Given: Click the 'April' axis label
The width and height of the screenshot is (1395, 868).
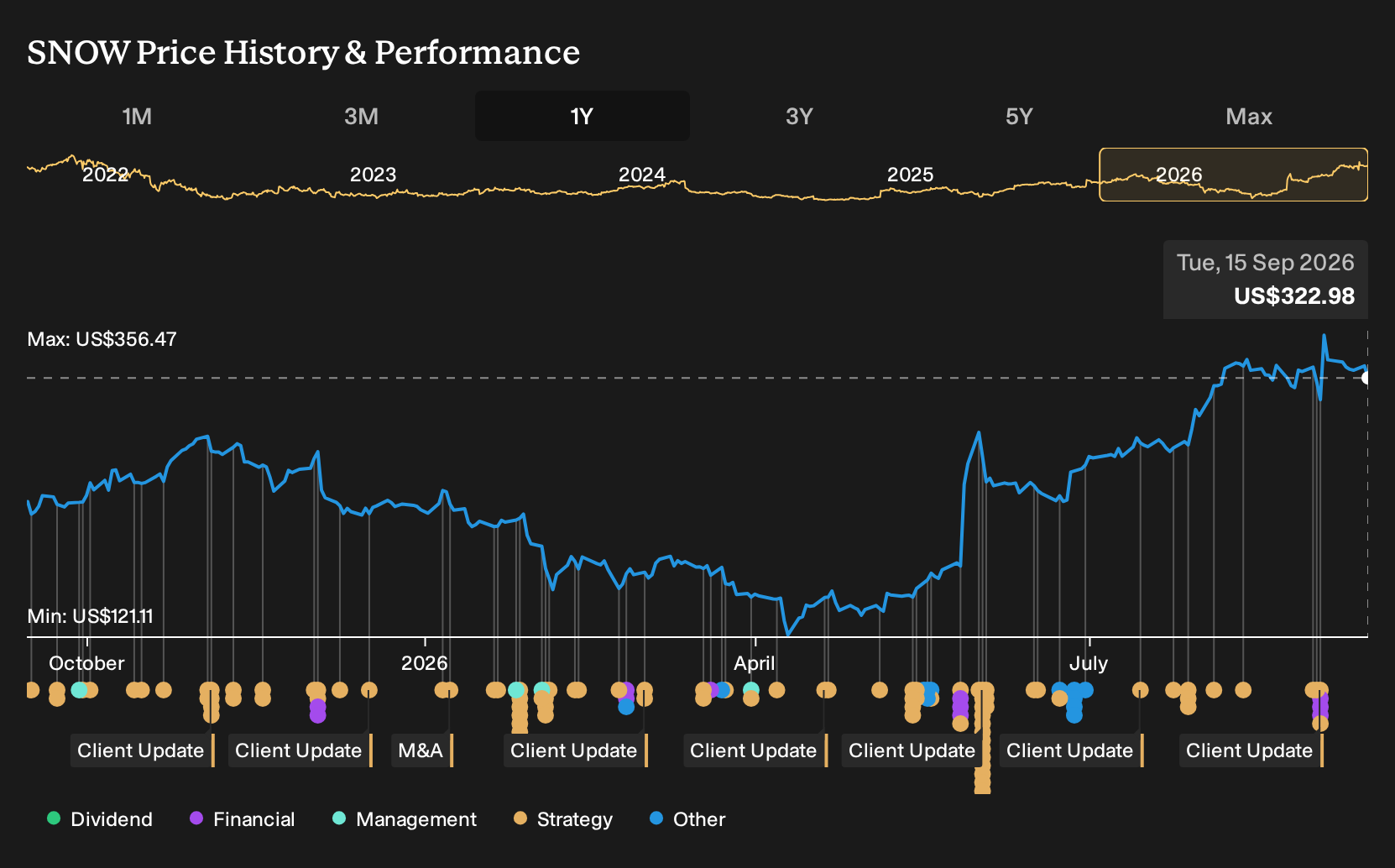Looking at the screenshot, I should click(755, 663).
